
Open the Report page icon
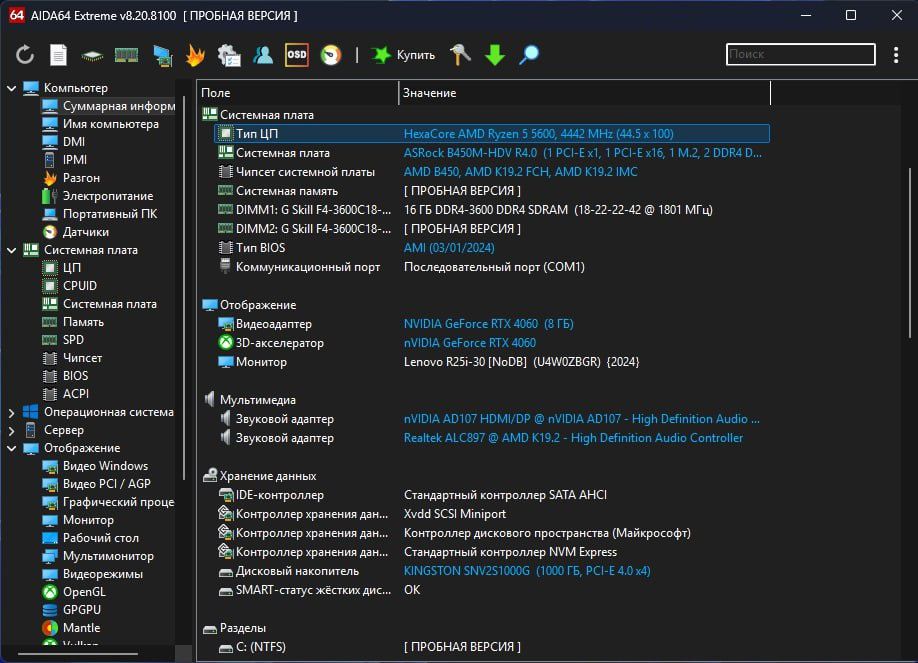tap(58, 55)
